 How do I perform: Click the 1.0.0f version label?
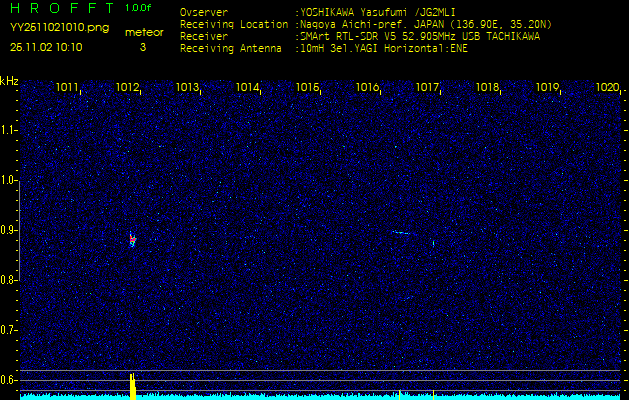point(139,8)
